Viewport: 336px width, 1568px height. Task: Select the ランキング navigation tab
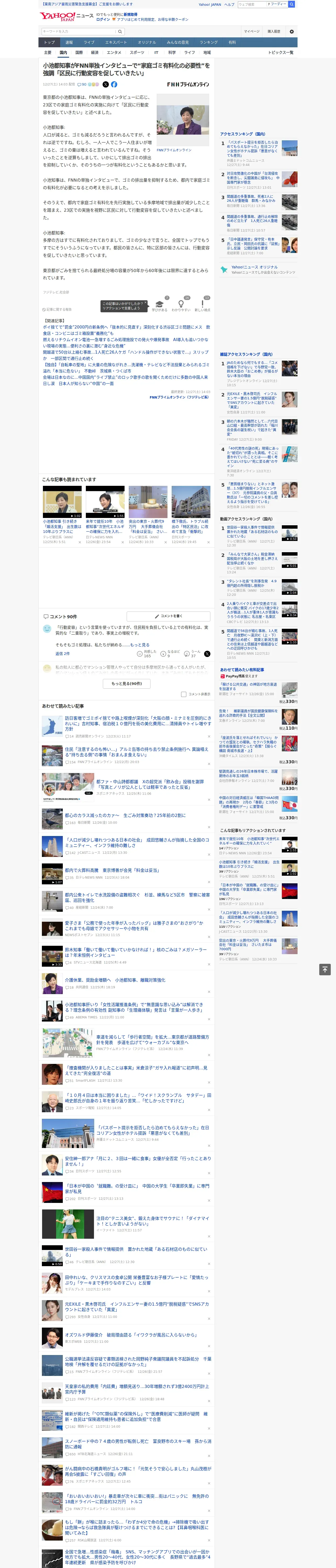(209, 43)
